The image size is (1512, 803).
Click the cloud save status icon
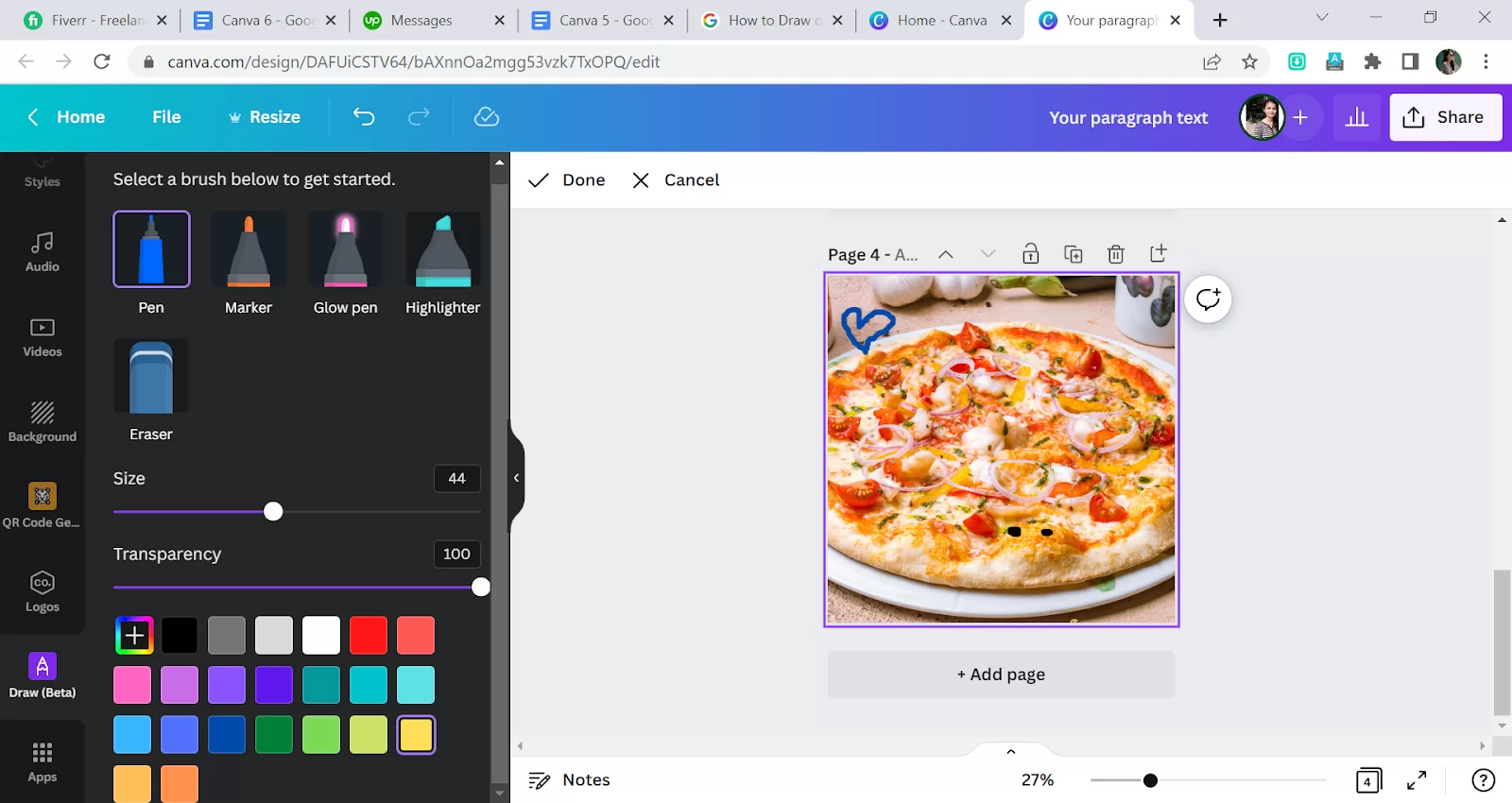pos(487,117)
